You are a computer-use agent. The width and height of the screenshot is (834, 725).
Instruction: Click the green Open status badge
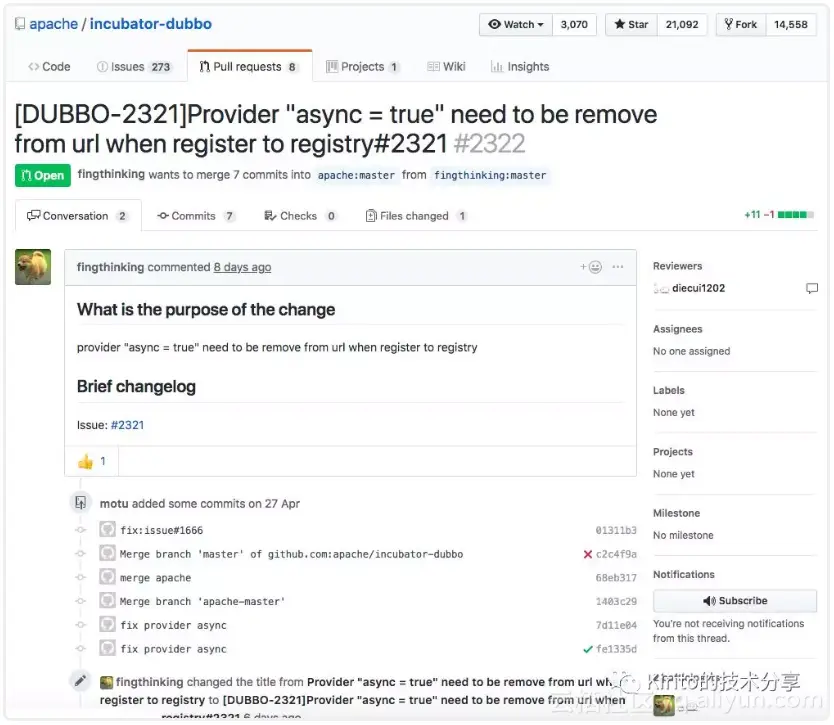43,176
